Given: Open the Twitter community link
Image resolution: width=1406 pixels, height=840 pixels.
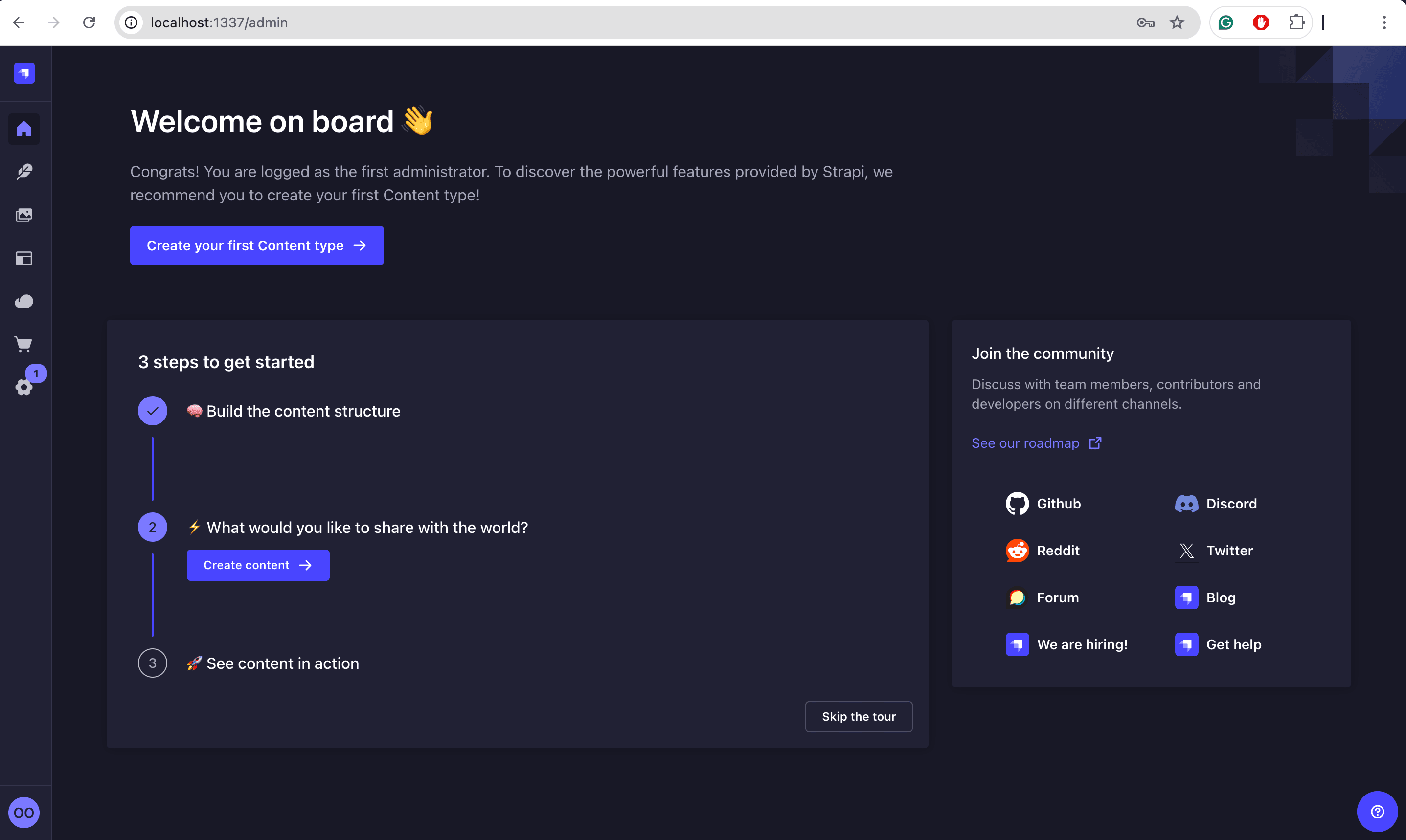Looking at the screenshot, I should click(1214, 550).
